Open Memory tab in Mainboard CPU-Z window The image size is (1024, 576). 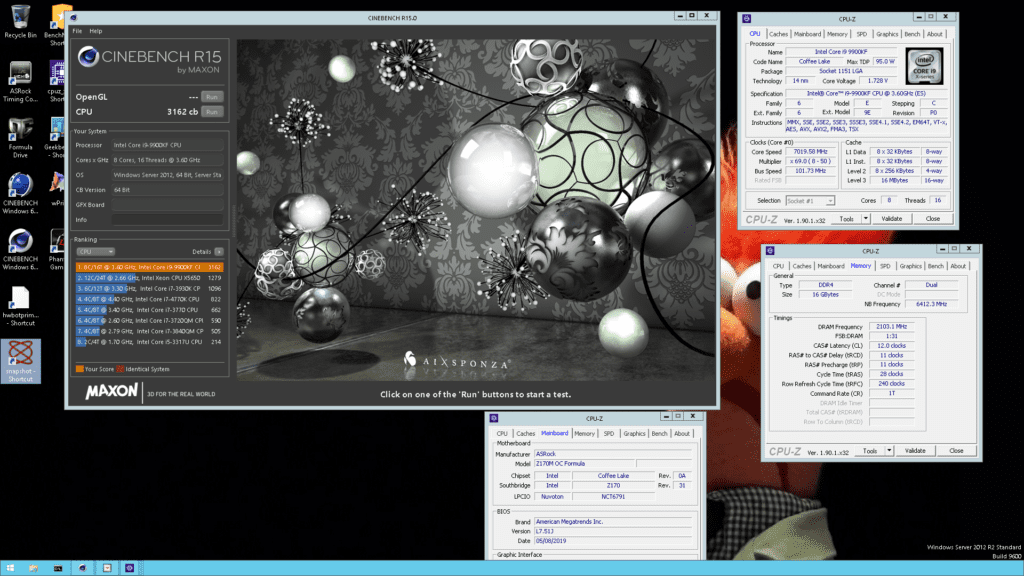pos(584,434)
